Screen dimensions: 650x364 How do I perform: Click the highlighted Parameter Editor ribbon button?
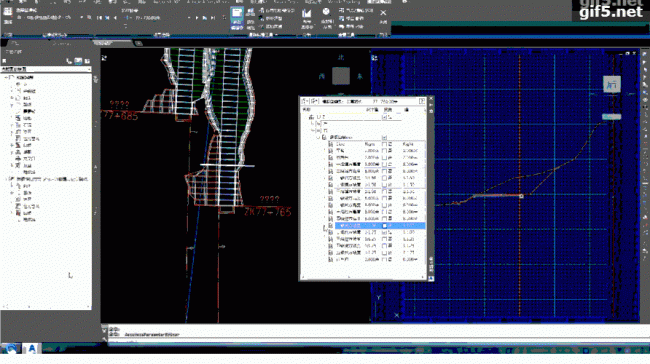(x=237, y=19)
